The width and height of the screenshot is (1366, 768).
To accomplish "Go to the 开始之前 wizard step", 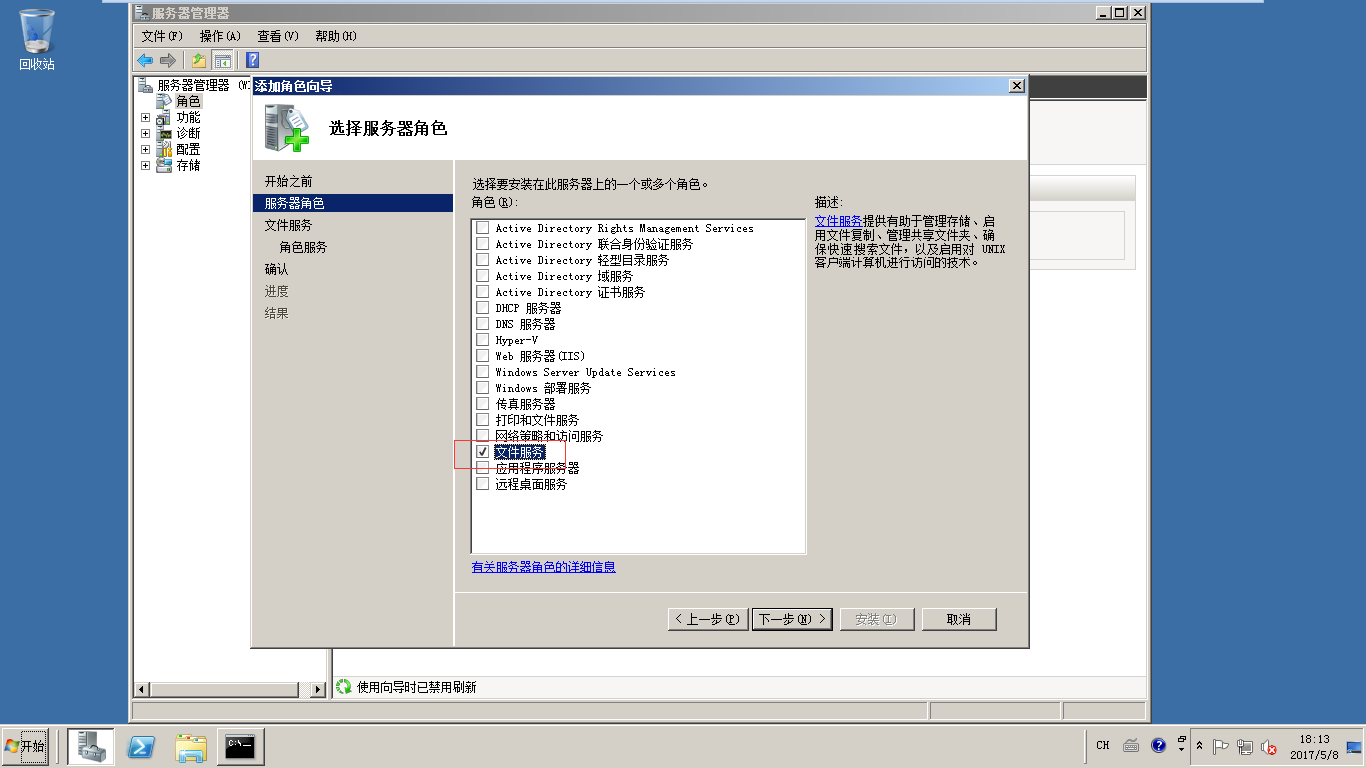I will point(288,181).
